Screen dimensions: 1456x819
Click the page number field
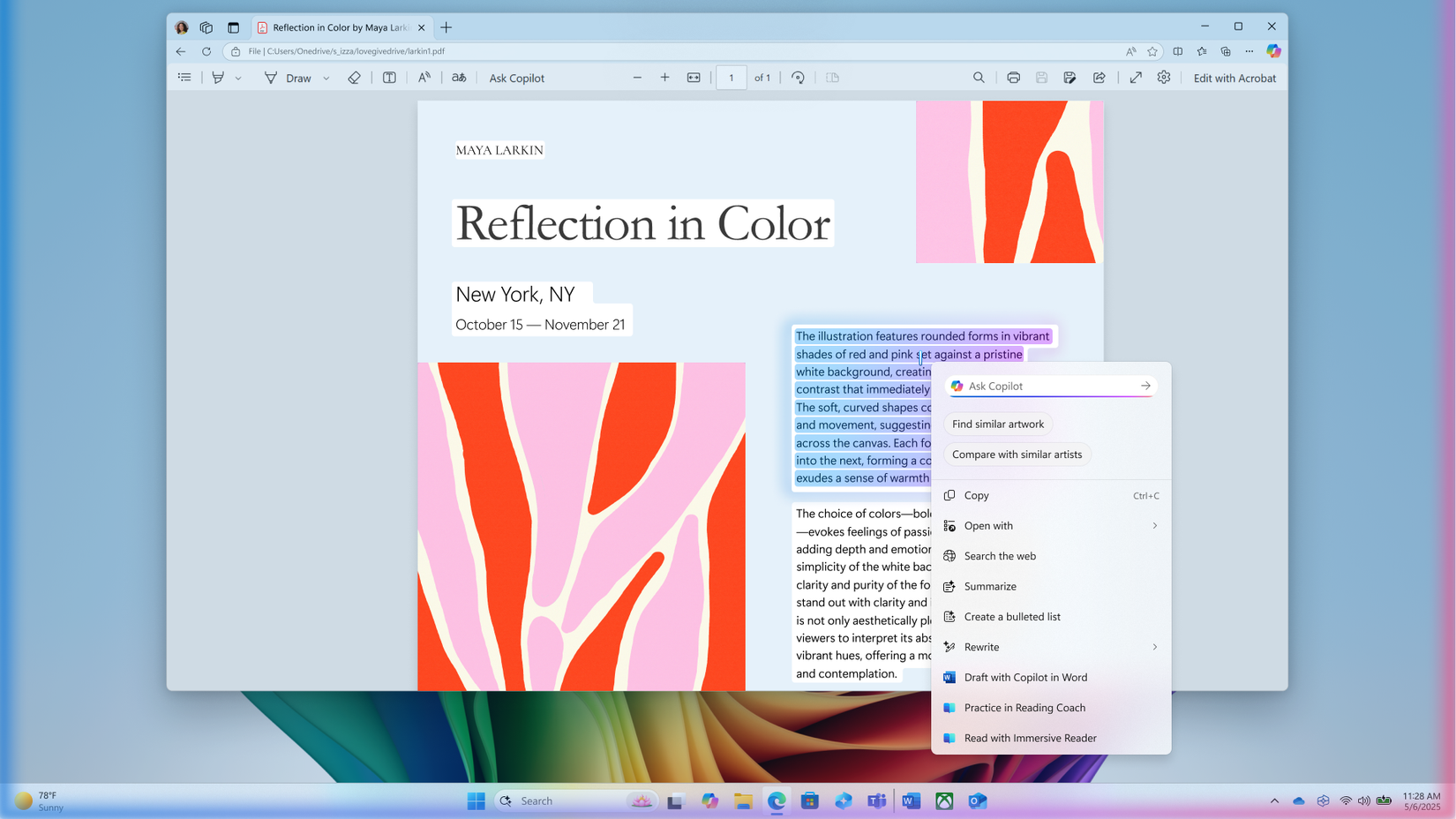pos(732,78)
